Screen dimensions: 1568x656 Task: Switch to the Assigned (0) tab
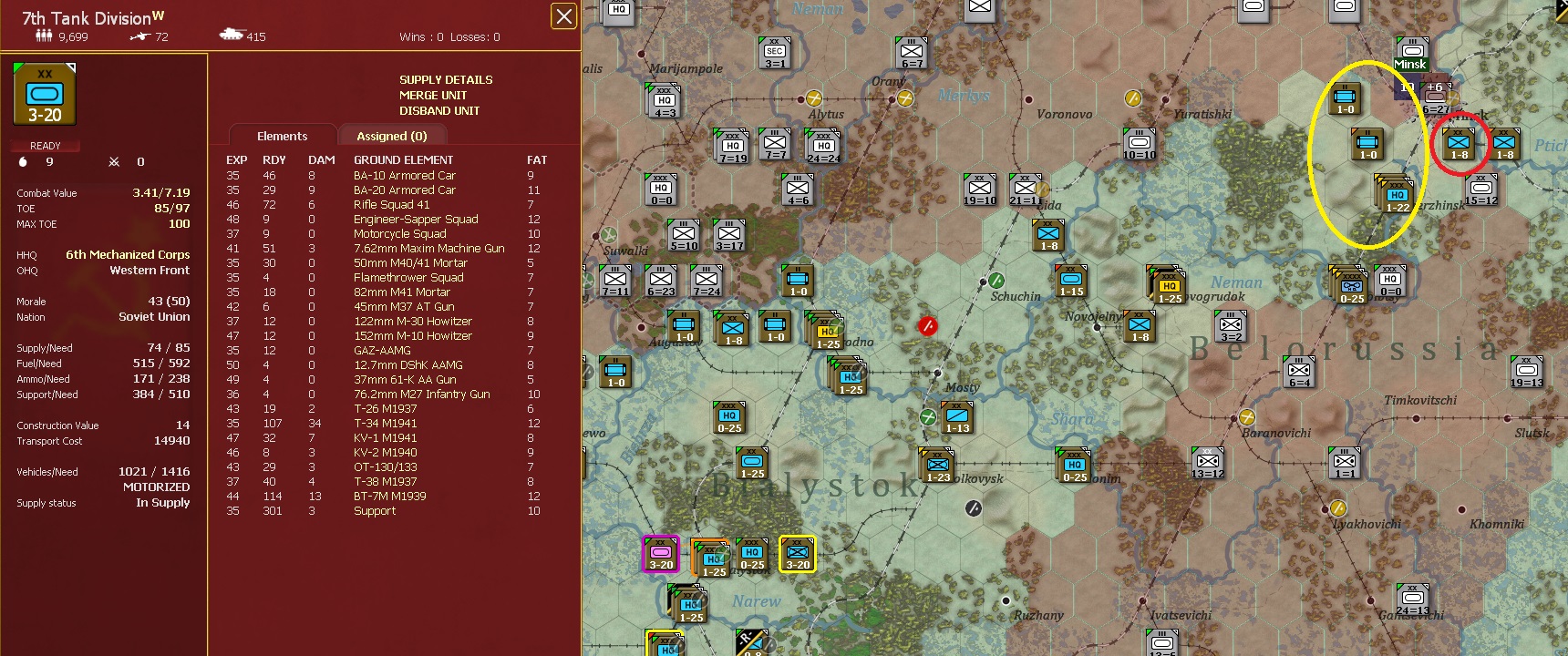pos(392,136)
